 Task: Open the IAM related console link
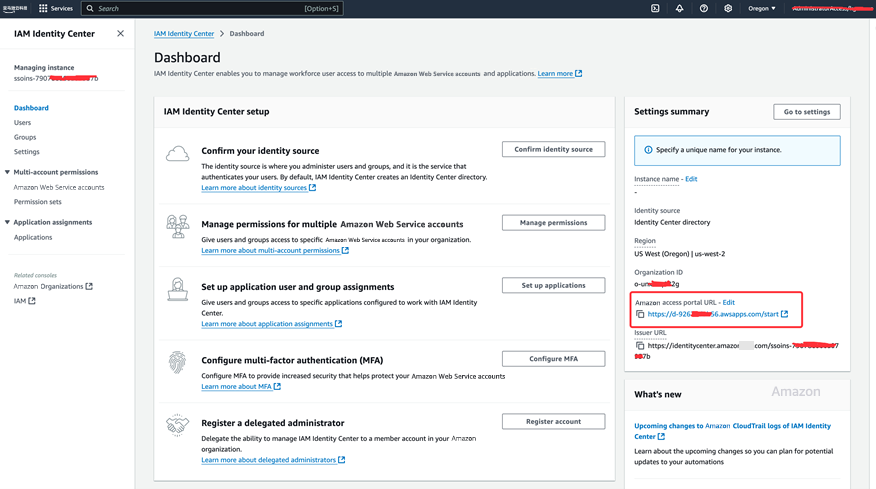click(24, 301)
